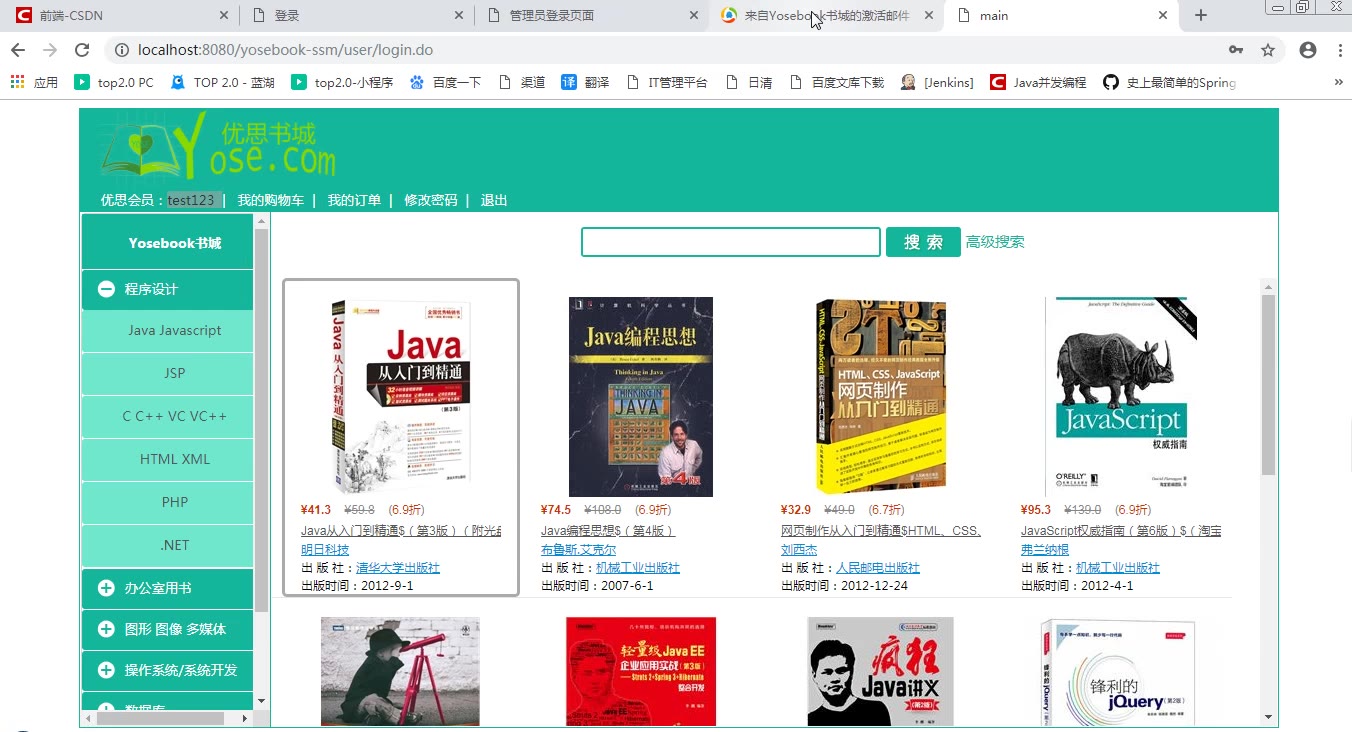
Task: Click the book search text field
Action: 731,242
